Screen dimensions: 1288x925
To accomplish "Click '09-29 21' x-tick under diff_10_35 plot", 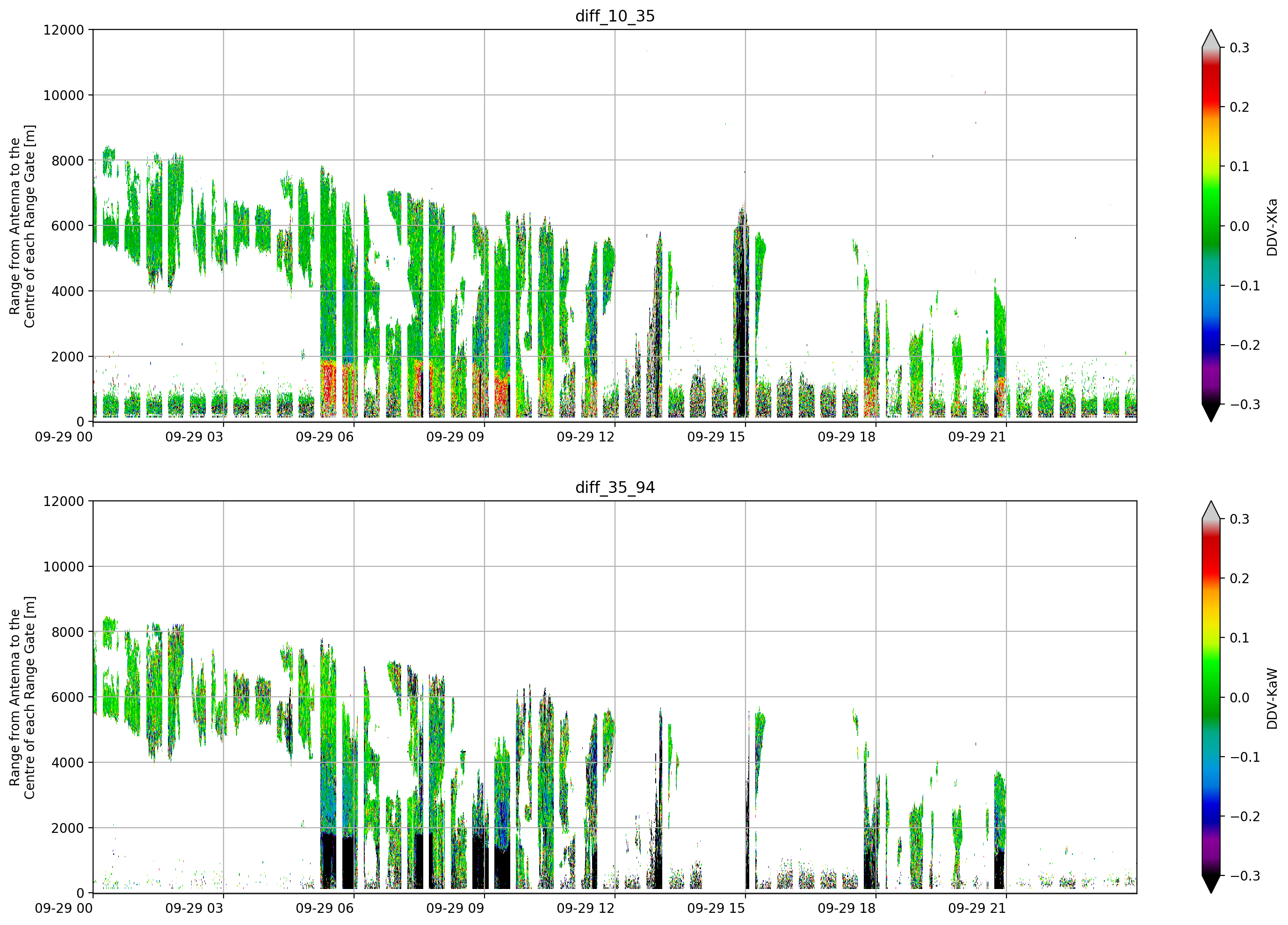I will (977, 437).
